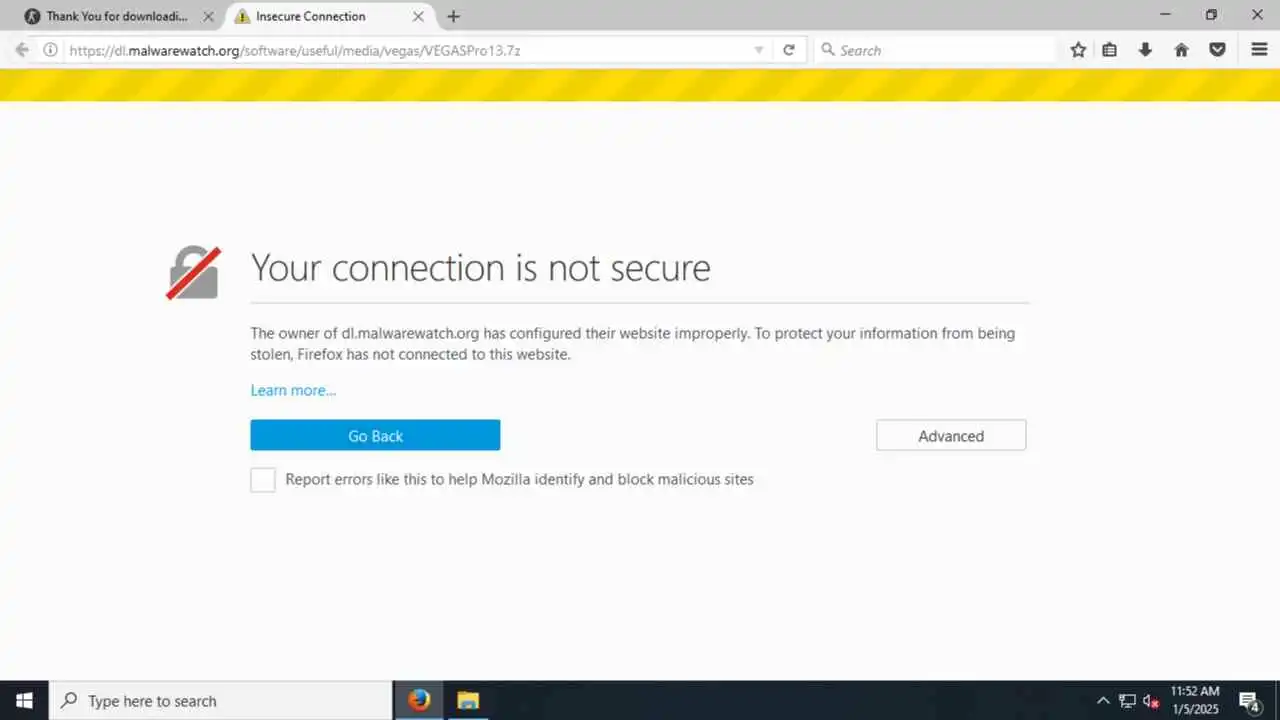The height and width of the screenshot is (720, 1280).
Task: Close the Thank You for downloading tab
Action: pos(208,16)
